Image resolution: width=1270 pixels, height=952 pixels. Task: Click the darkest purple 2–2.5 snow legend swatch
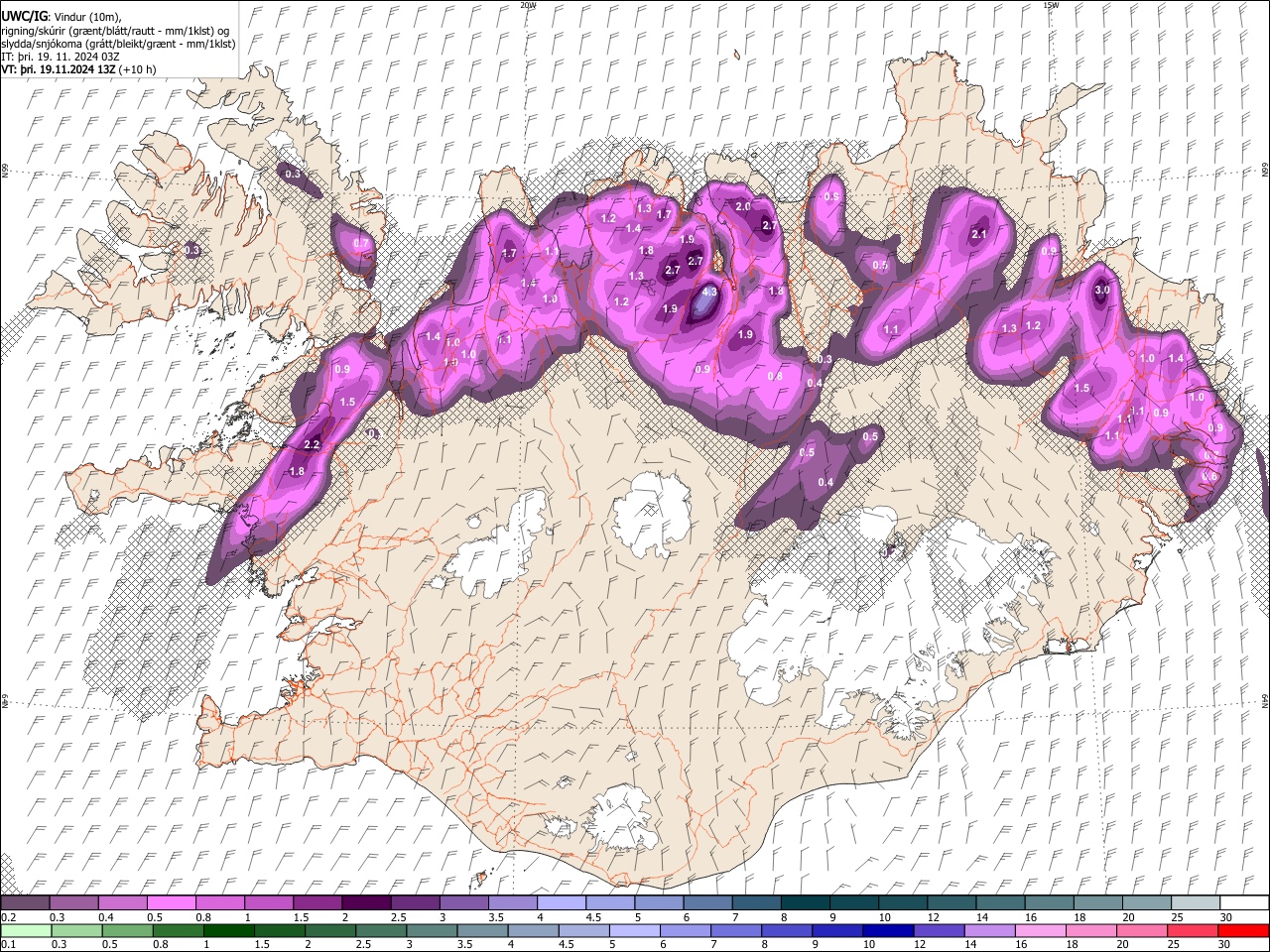(x=365, y=902)
